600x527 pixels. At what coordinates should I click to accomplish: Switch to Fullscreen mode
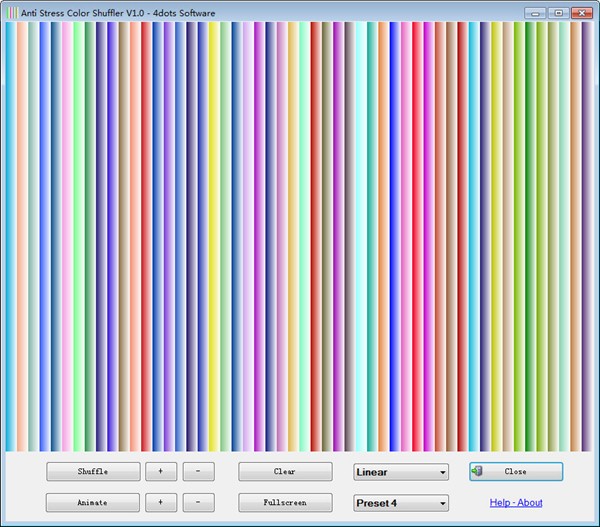[285, 502]
